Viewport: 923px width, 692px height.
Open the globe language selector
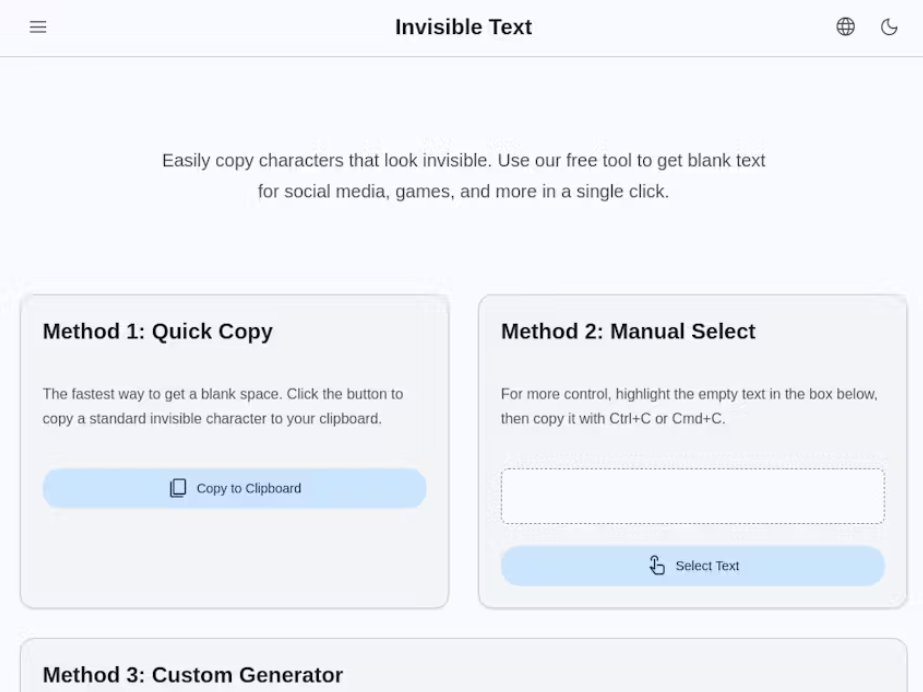pyautogui.click(x=845, y=27)
